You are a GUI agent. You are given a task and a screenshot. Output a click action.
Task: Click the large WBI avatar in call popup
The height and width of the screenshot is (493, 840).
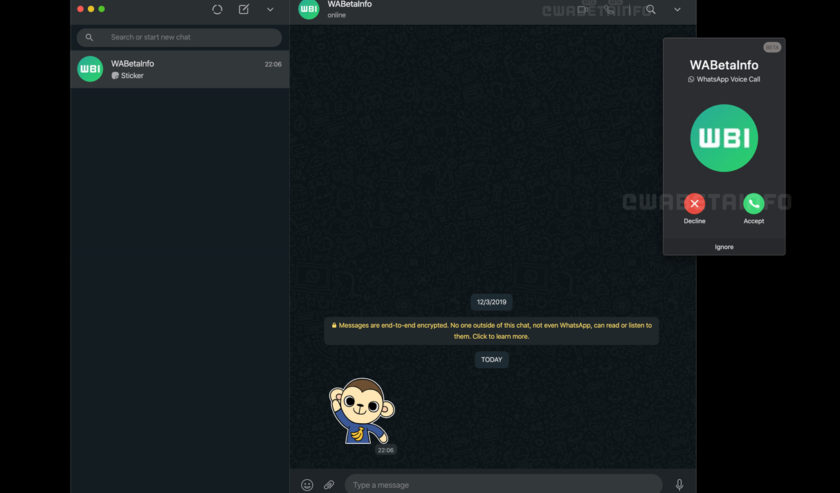(724, 138)
